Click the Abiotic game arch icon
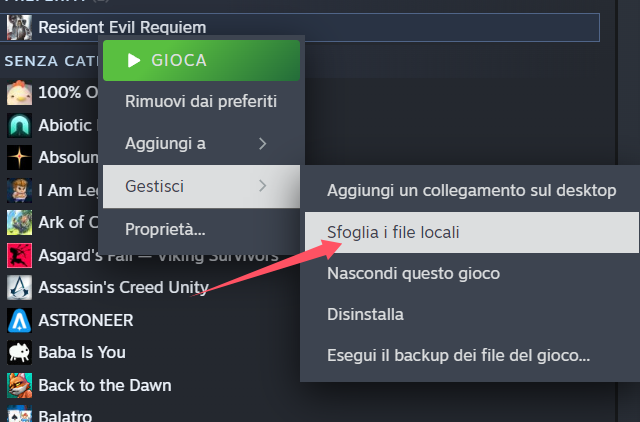Screen dimensions: 640x422 (x=19, y=125)
